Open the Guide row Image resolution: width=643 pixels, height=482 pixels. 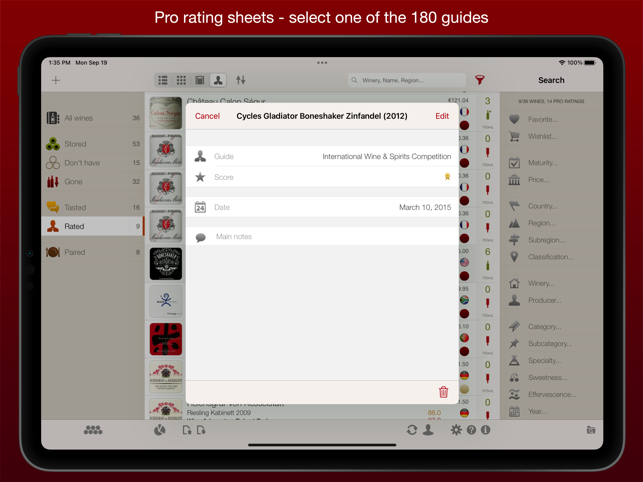tap(322, 156)
